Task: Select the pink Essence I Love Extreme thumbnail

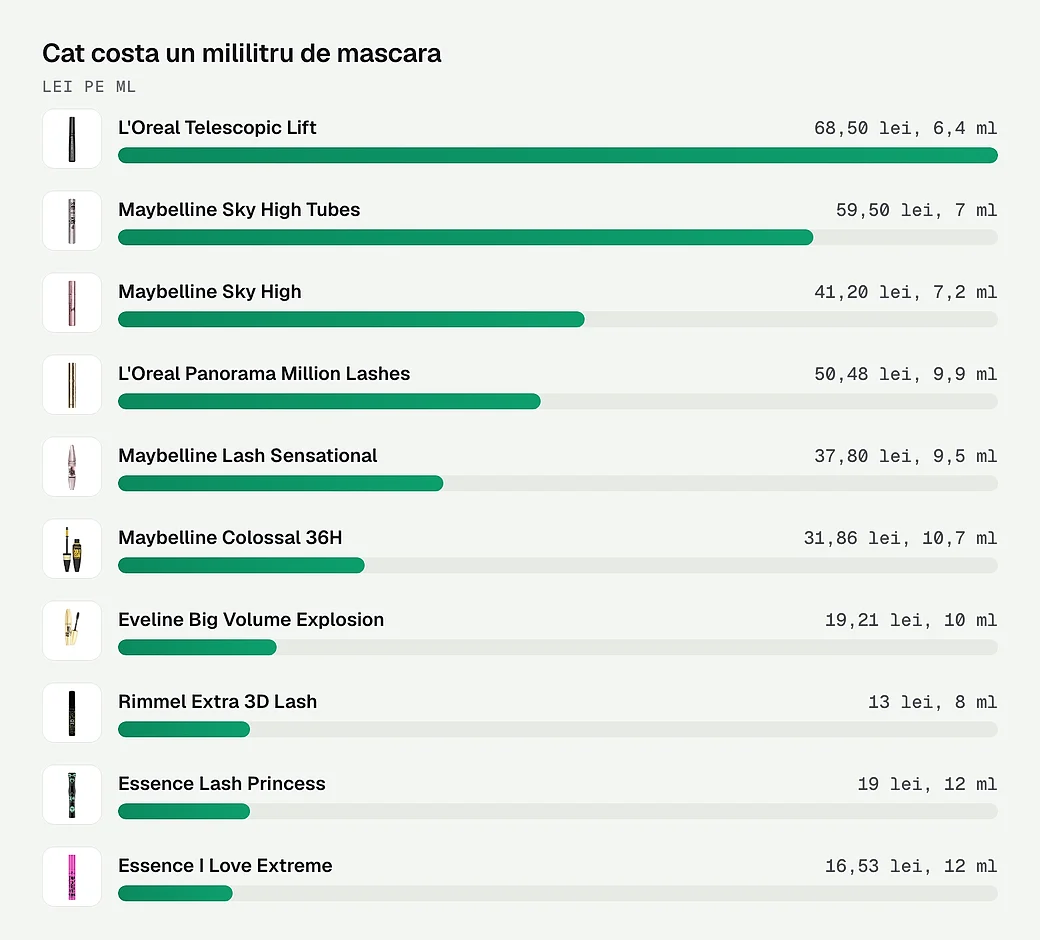Action: point(72,876)
